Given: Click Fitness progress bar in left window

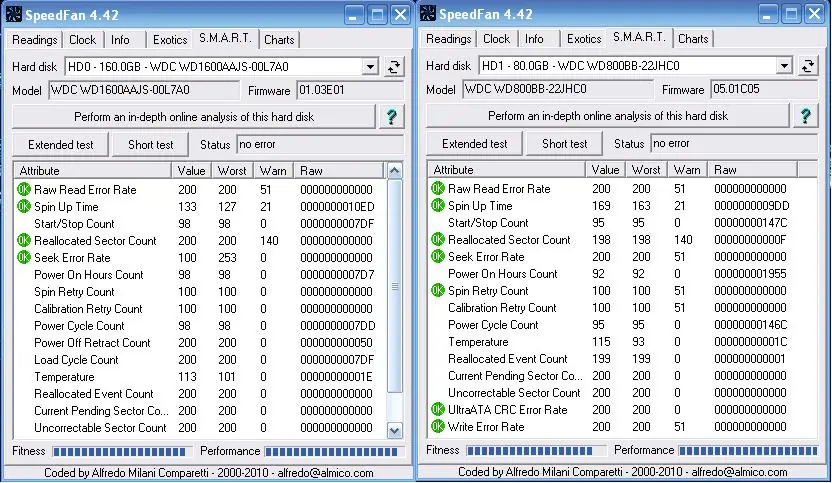Looking at the screenshot, I should [122, 452].
